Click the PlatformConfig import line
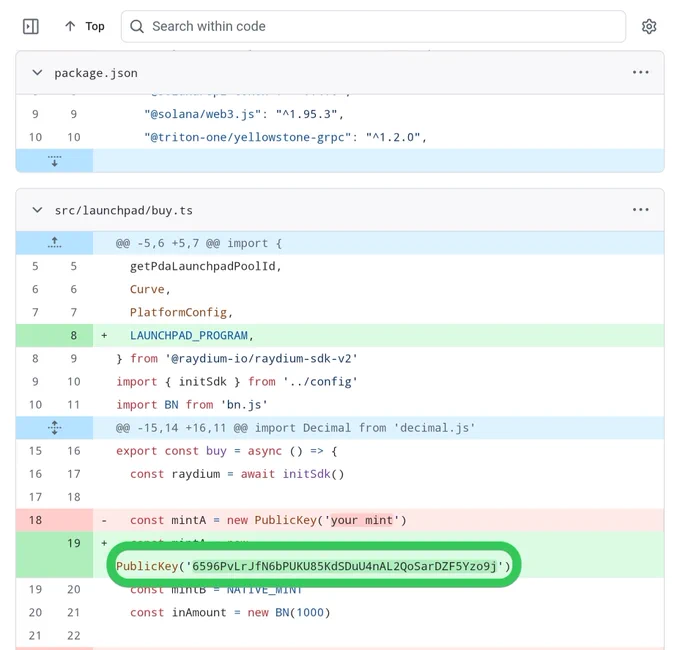The height and width of the screenshot is (650, 680). tap(340, 312)
